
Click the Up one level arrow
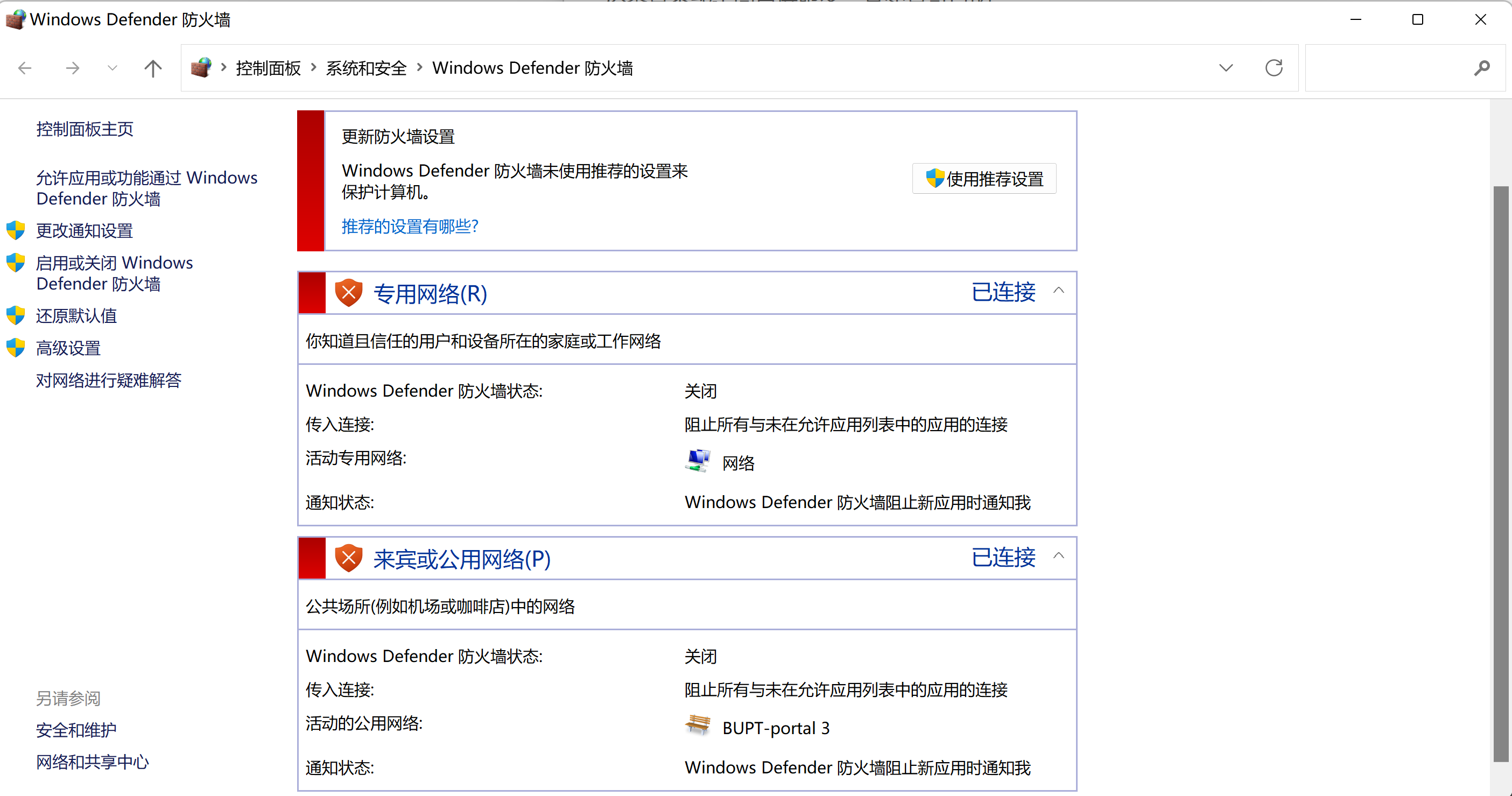tap(153, 68)
